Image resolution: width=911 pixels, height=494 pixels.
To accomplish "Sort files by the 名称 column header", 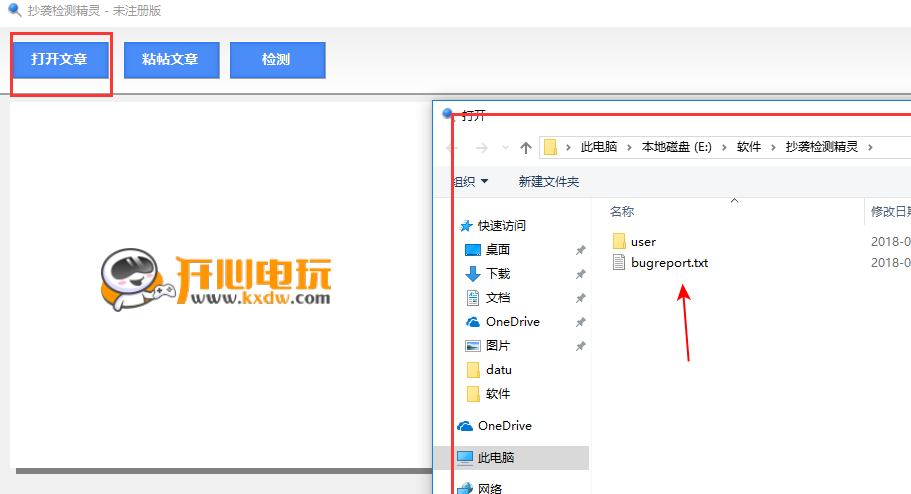I will (622, 212).
